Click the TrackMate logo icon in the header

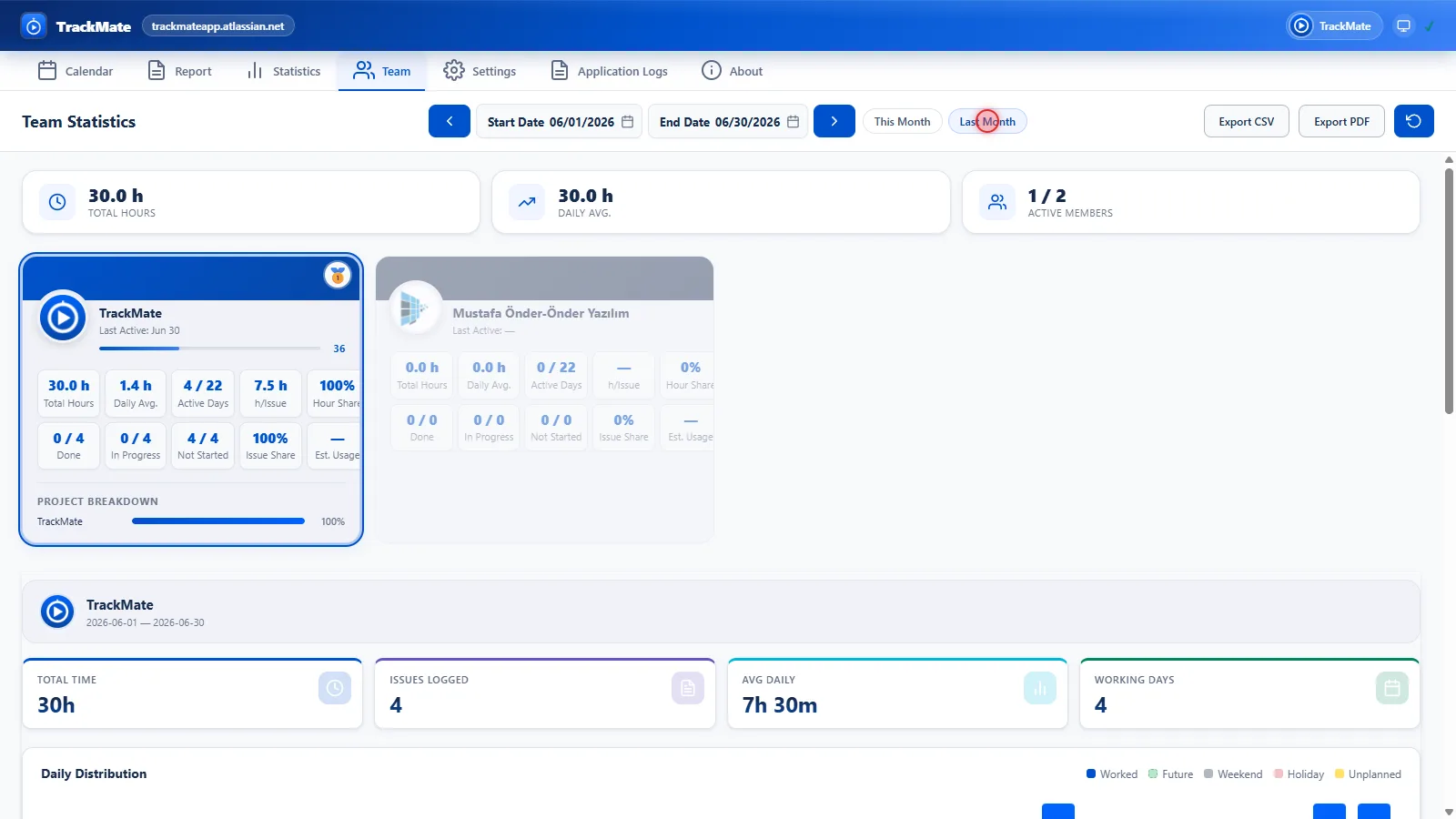[x=34, y=26]
